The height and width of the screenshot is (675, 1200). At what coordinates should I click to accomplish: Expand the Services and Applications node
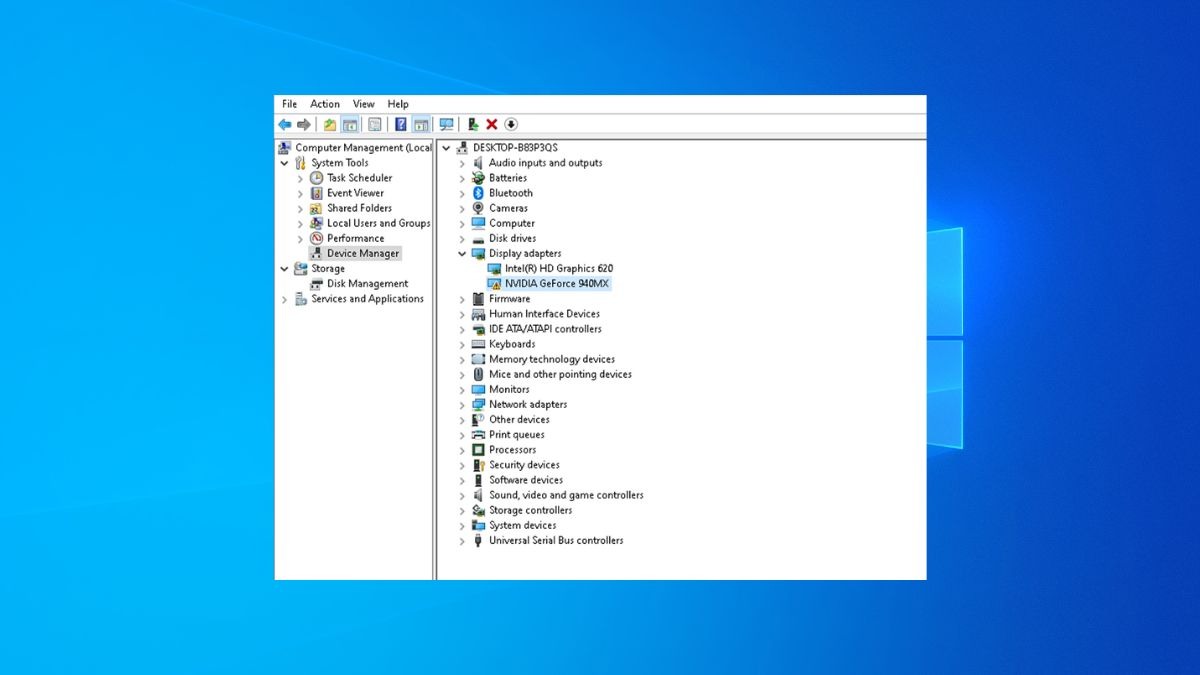285,299
